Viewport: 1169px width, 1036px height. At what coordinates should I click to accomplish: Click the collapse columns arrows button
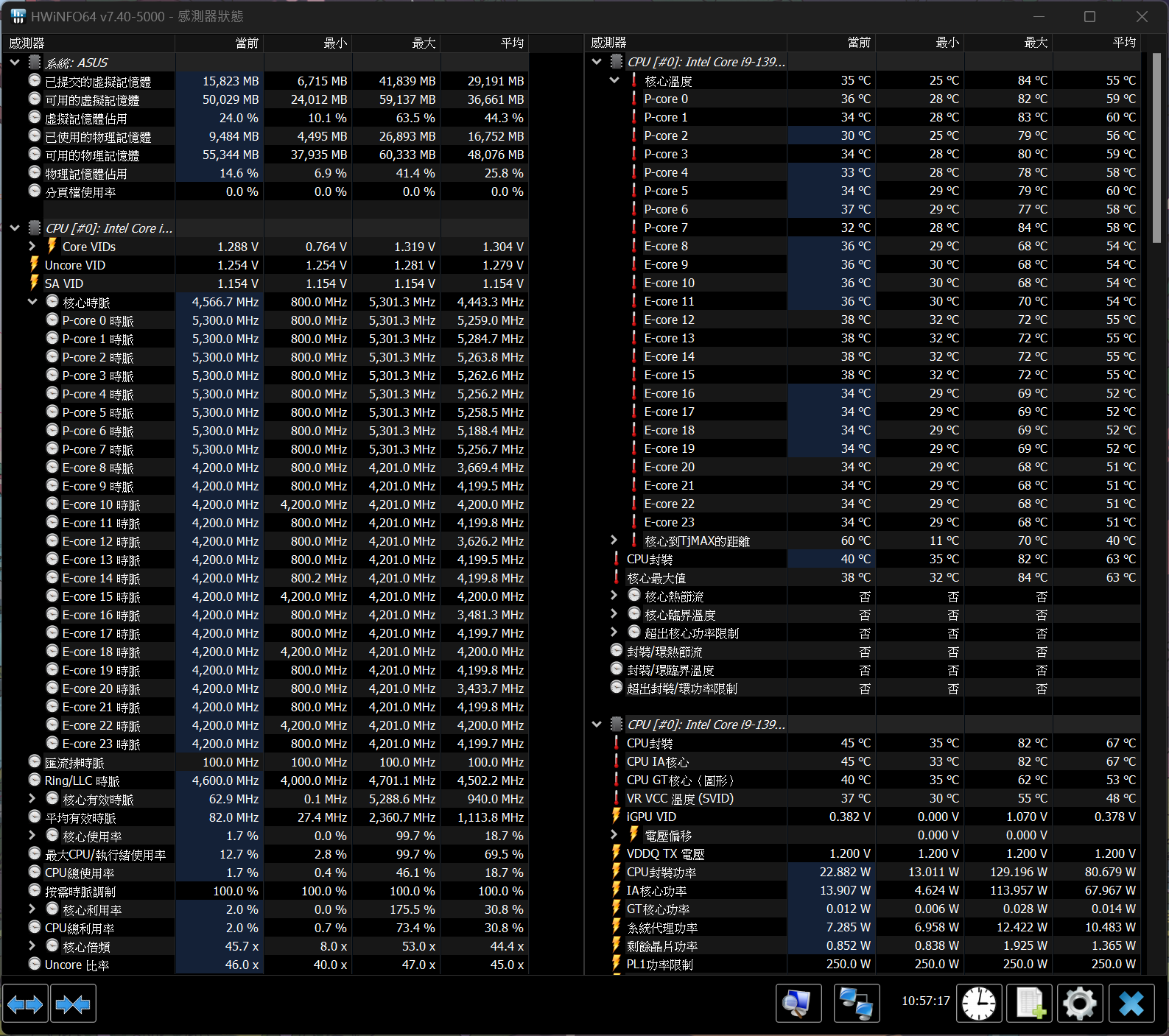pyautogui.click(x=73, y=1004)
